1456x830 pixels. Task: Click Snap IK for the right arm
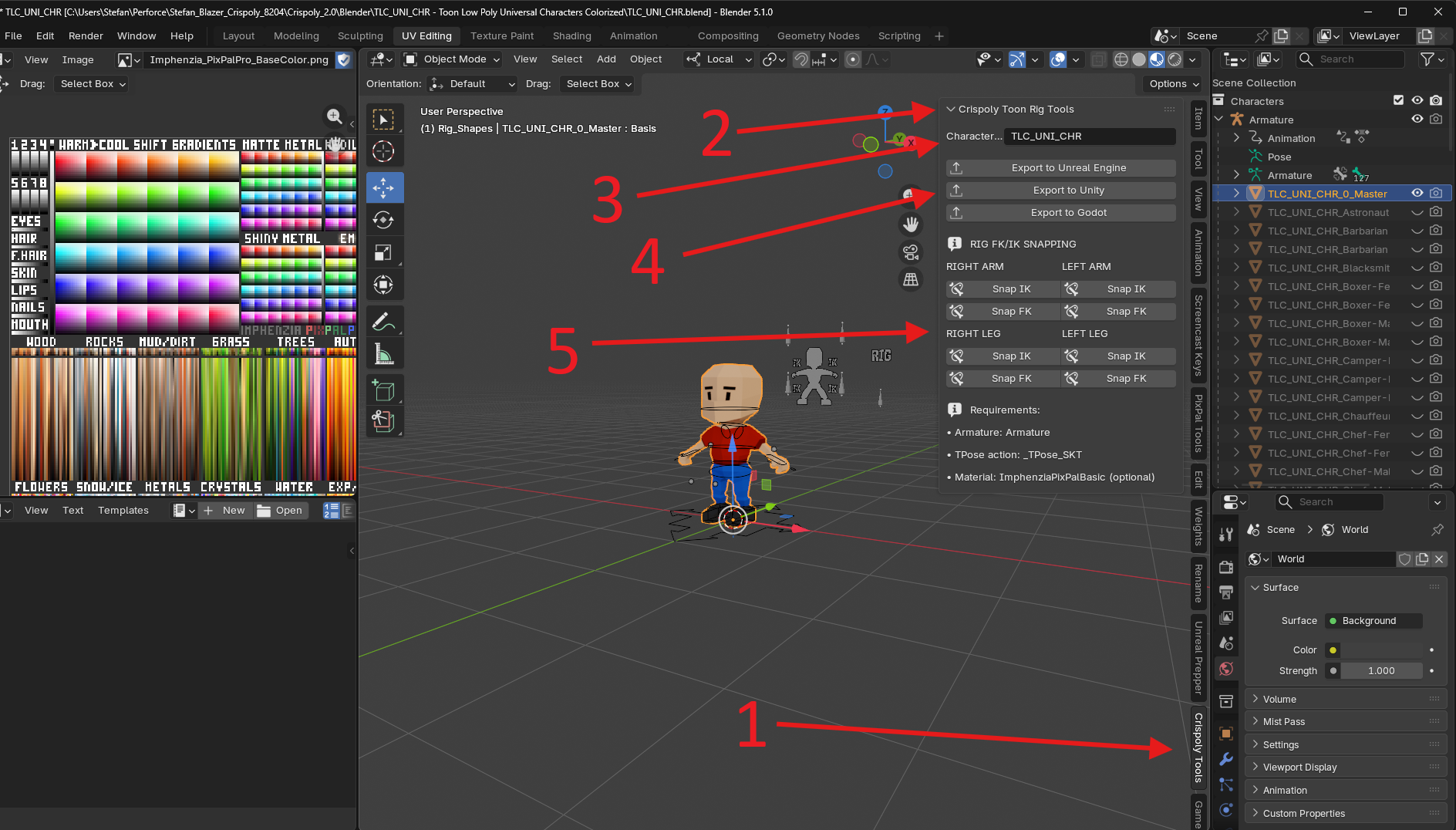click(1003, 289)
